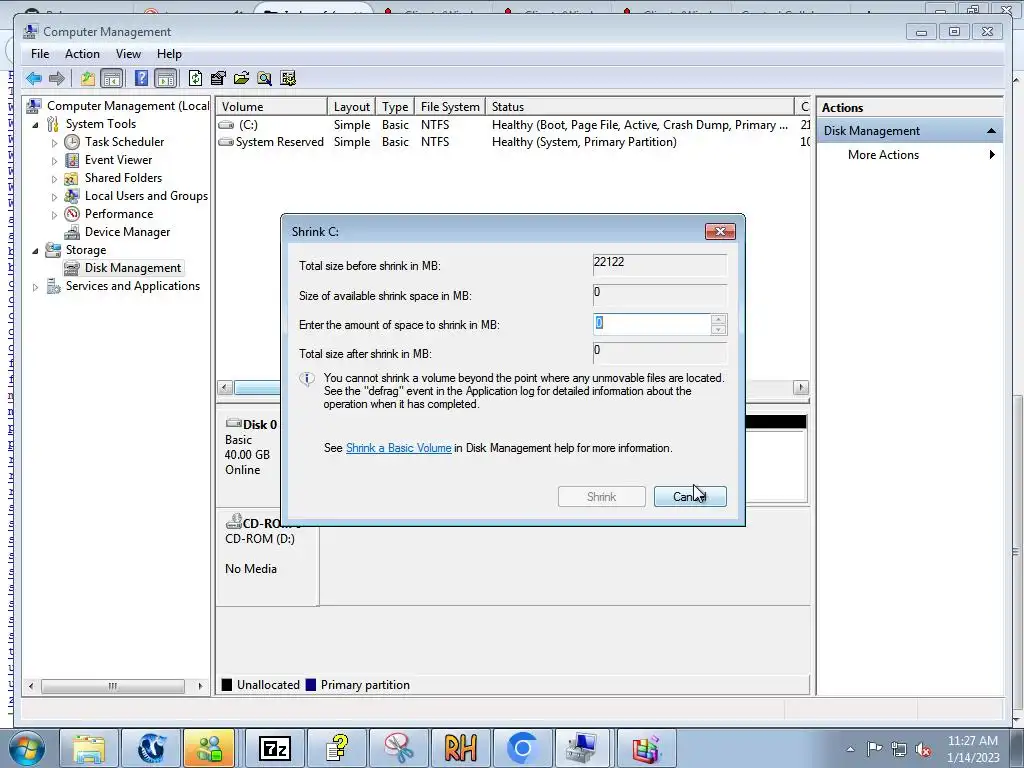The image size is (1024, 768).
Task: Open the Computer Management toolbox taskbar icon
Action: click(581, 748)
